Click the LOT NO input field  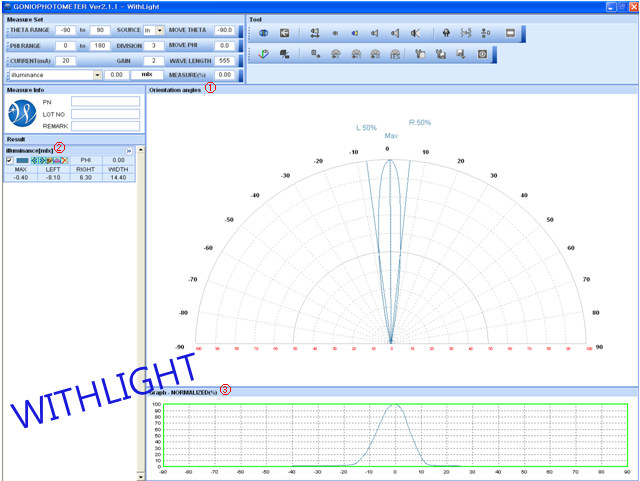(105, 114)
